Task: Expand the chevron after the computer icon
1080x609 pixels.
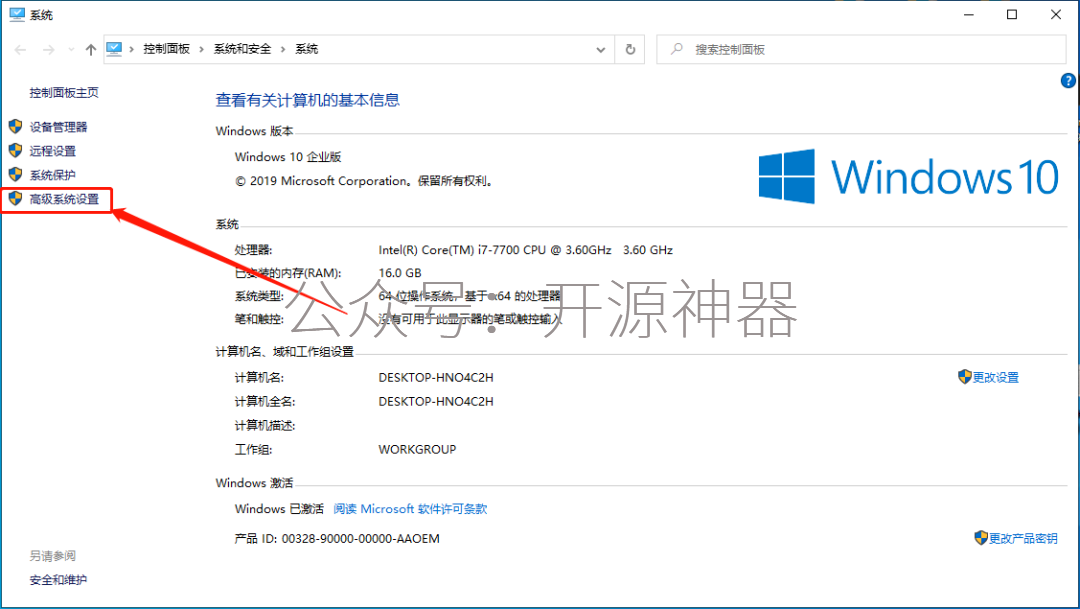Action: pyautogui.click(x=132, y=50)
